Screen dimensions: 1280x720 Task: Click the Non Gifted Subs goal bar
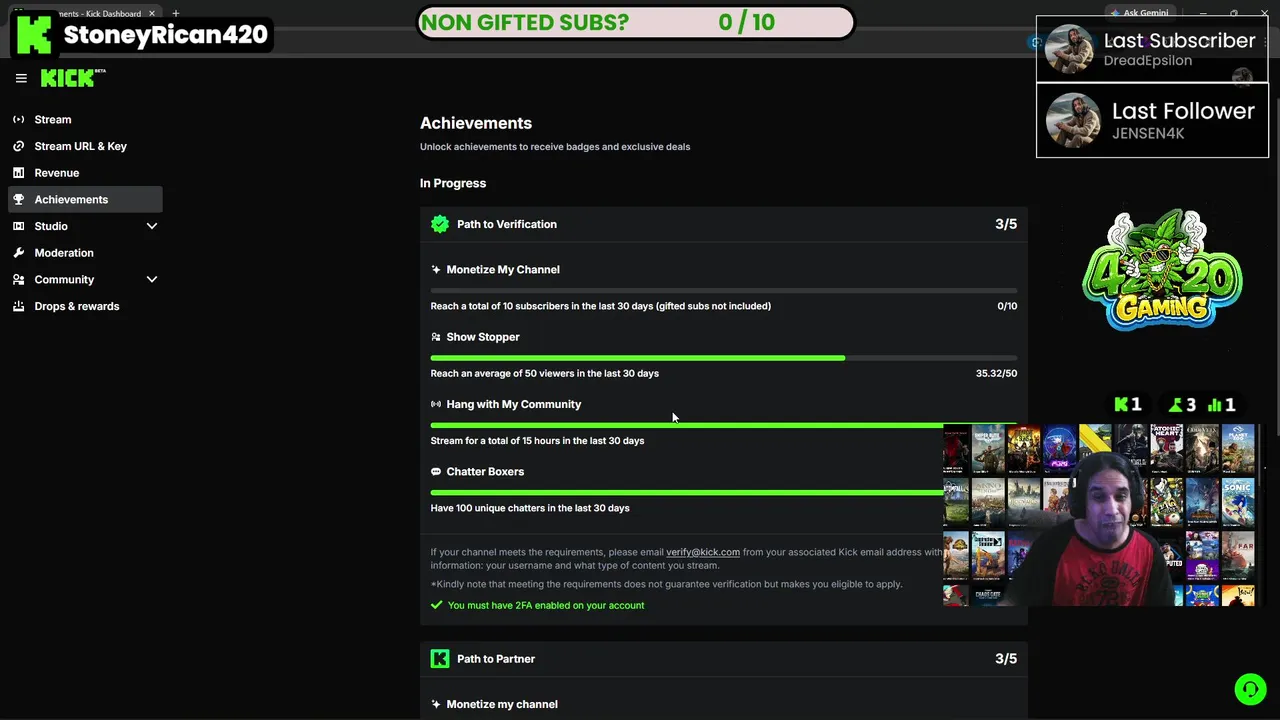pos(635,22)
